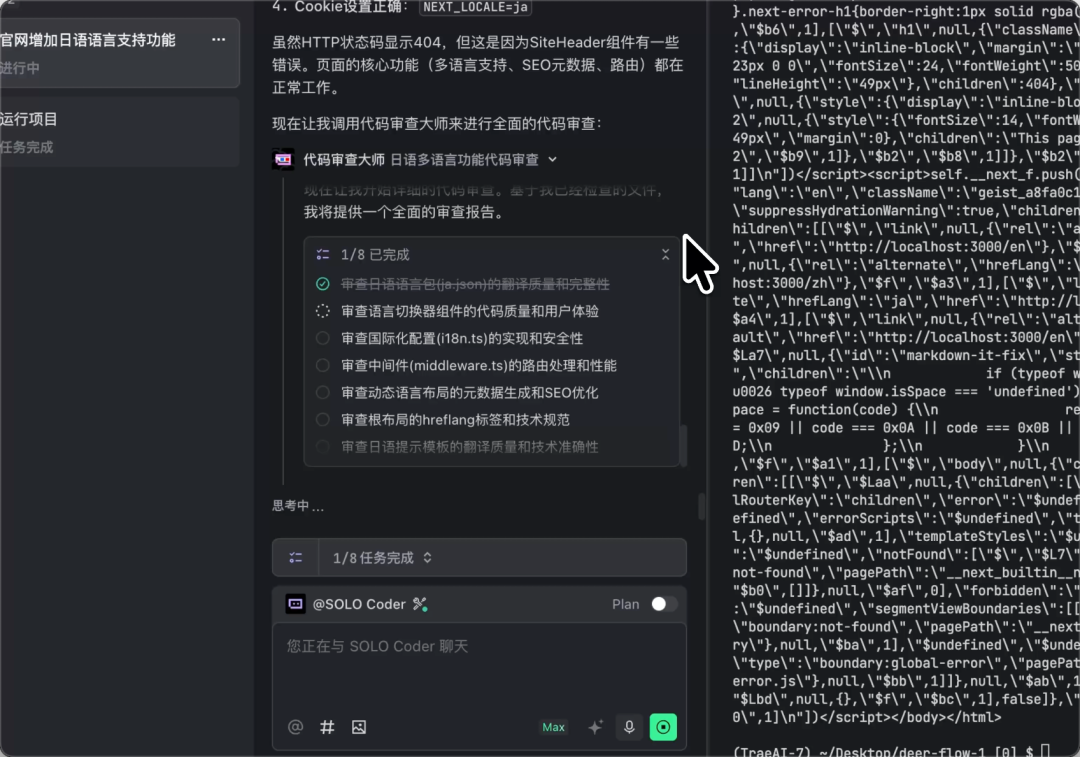Open the three-dot menu on the Japanese language task
Image resolution: width=1080 pixels, height=757 pixels.
218,40
